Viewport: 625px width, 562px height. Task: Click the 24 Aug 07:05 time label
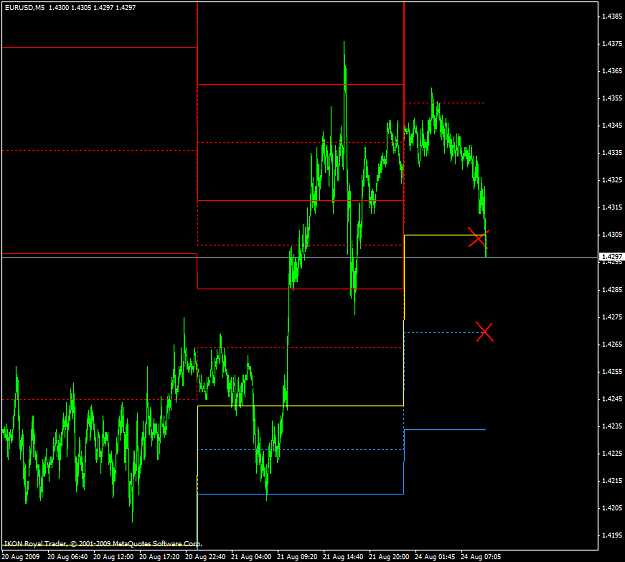[481, 556]
